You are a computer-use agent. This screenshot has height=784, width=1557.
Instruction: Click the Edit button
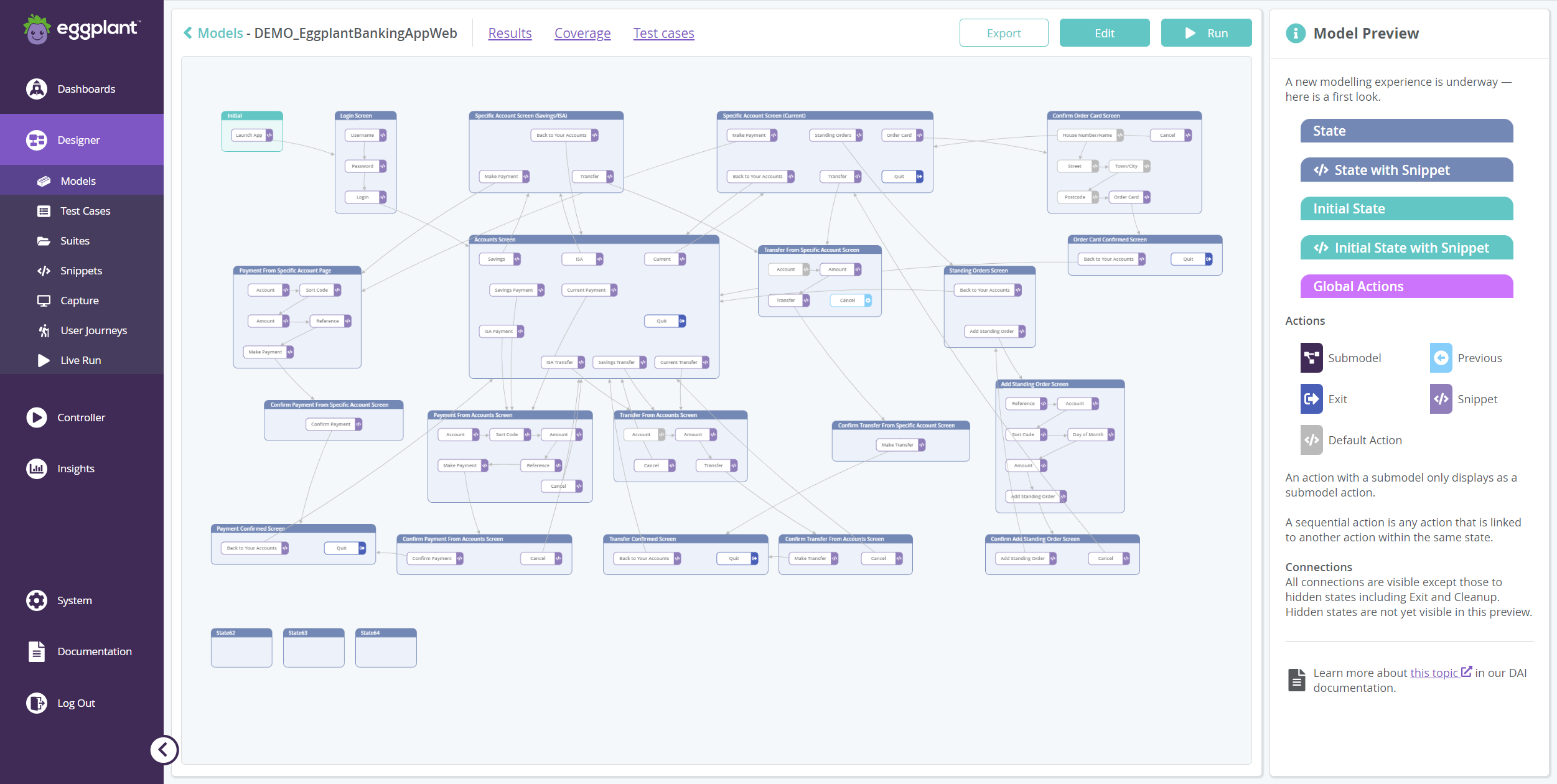pyautogui.click(x=1105, y=33)
